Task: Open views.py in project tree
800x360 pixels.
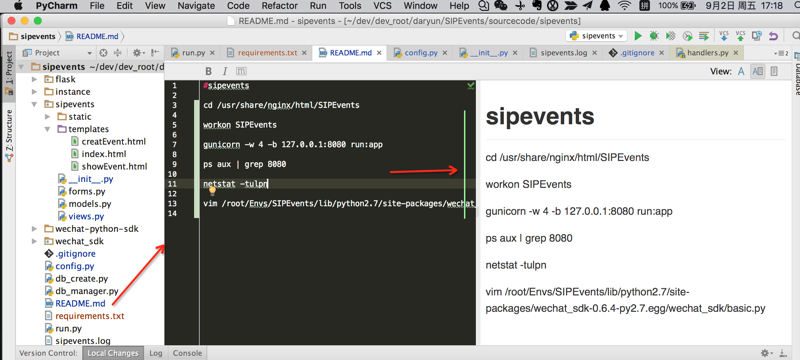Action: pos(86,216)
